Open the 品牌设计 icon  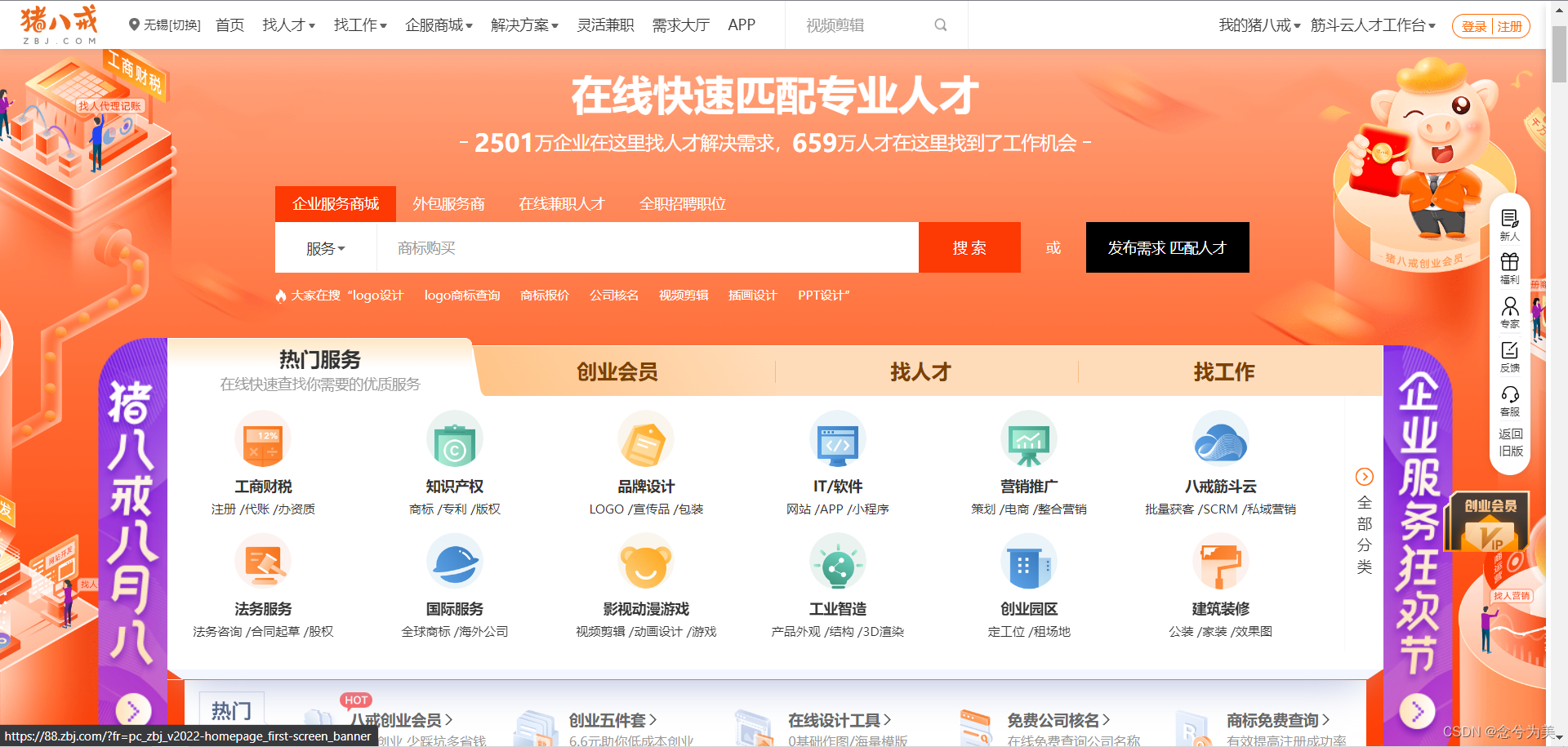[646, 439]
